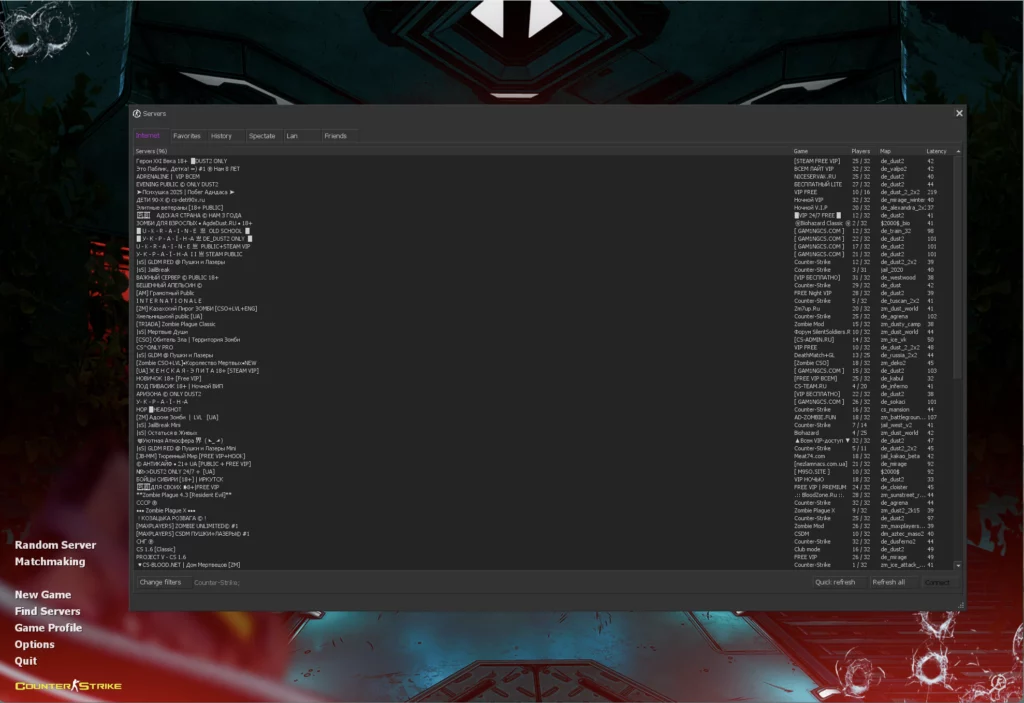Sort by the Game column header
Viewport: 1024px width, 703px height.
tap(820, 152)
